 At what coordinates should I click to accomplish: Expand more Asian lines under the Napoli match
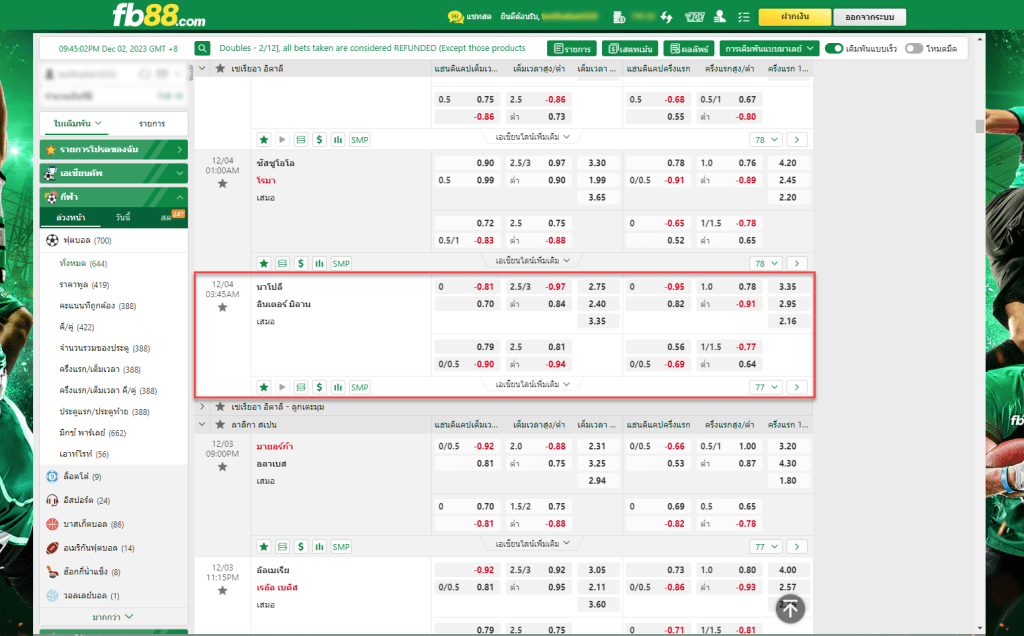(533, 384)
